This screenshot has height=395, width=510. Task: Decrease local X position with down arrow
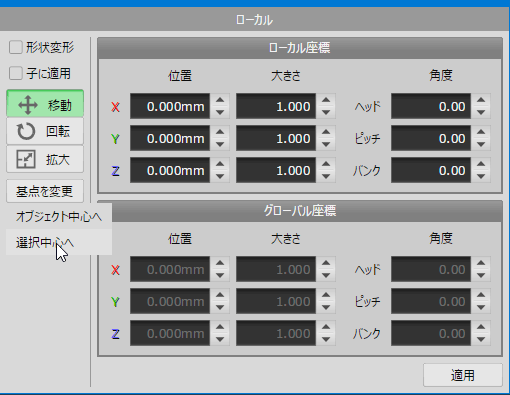pyautogui.click(x=220, y=112)
